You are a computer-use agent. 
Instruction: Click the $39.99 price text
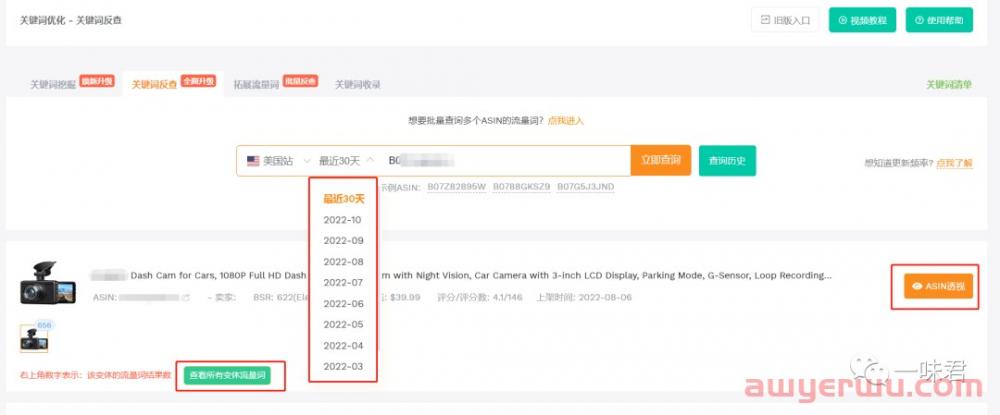pyautogui.click(x=405, y=297)
